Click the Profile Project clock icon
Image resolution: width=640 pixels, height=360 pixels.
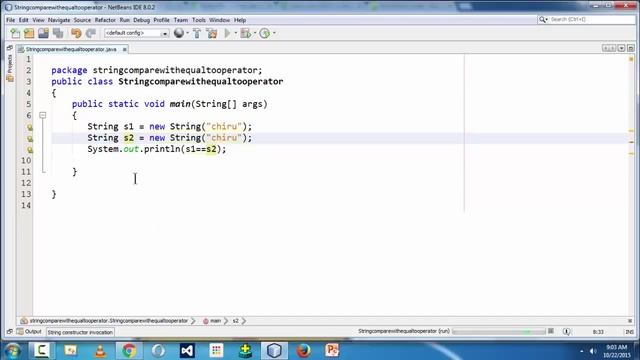click(264, 33)
